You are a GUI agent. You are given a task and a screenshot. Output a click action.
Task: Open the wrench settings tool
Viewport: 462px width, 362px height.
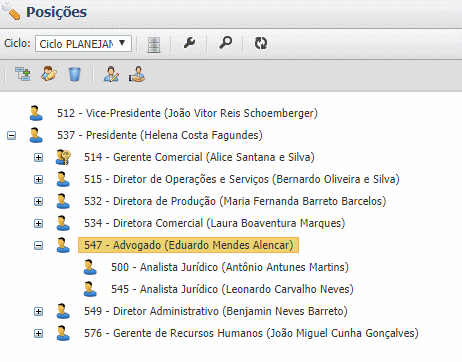tap(189, 43)
